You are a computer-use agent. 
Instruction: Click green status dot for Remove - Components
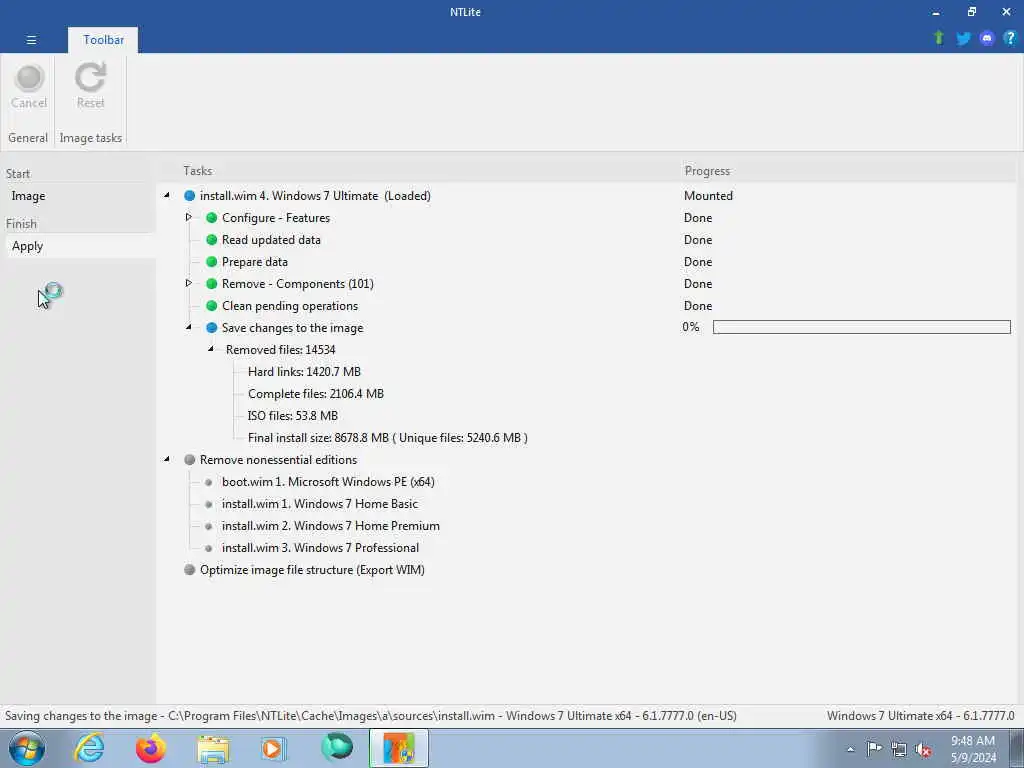pos(212,284)
